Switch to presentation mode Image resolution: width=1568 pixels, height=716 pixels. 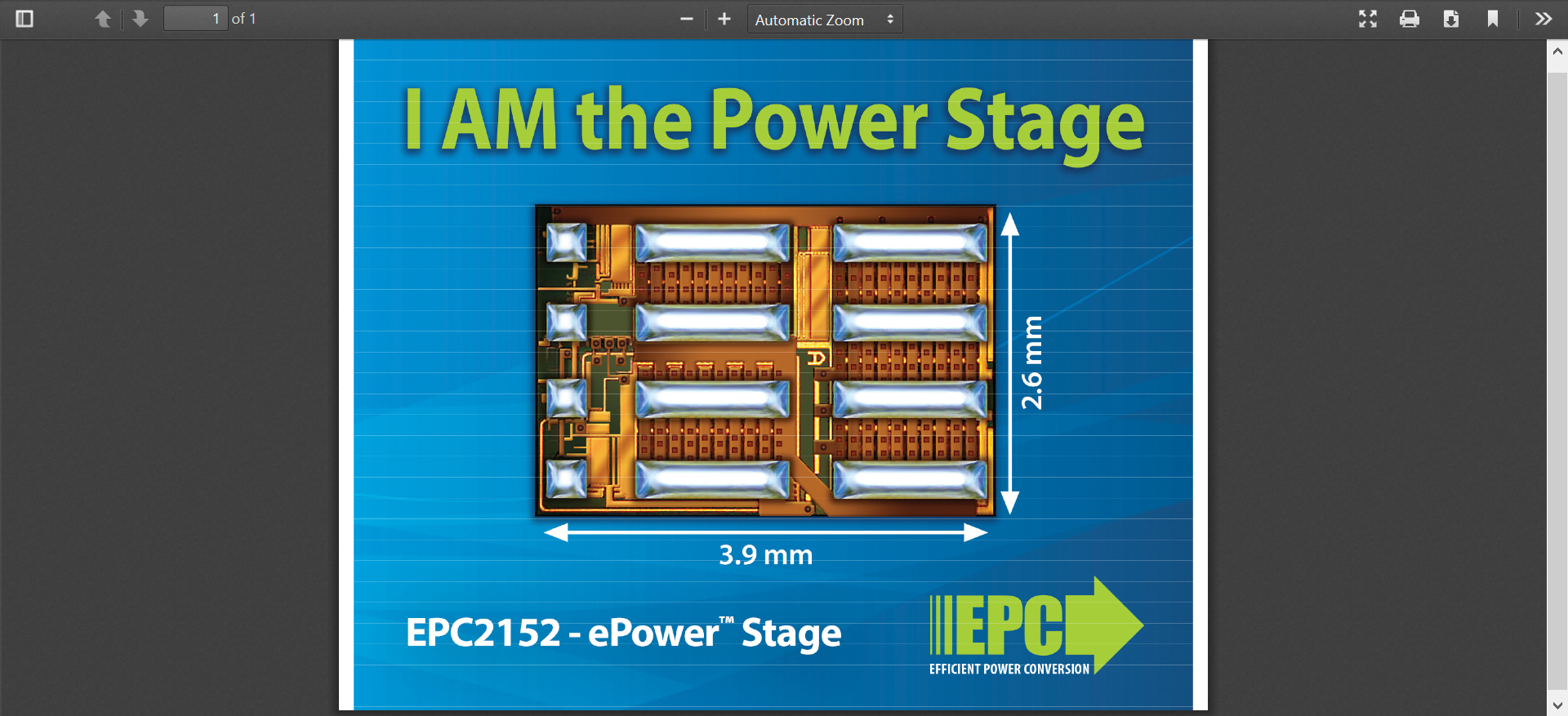[x=1368, y=19]
